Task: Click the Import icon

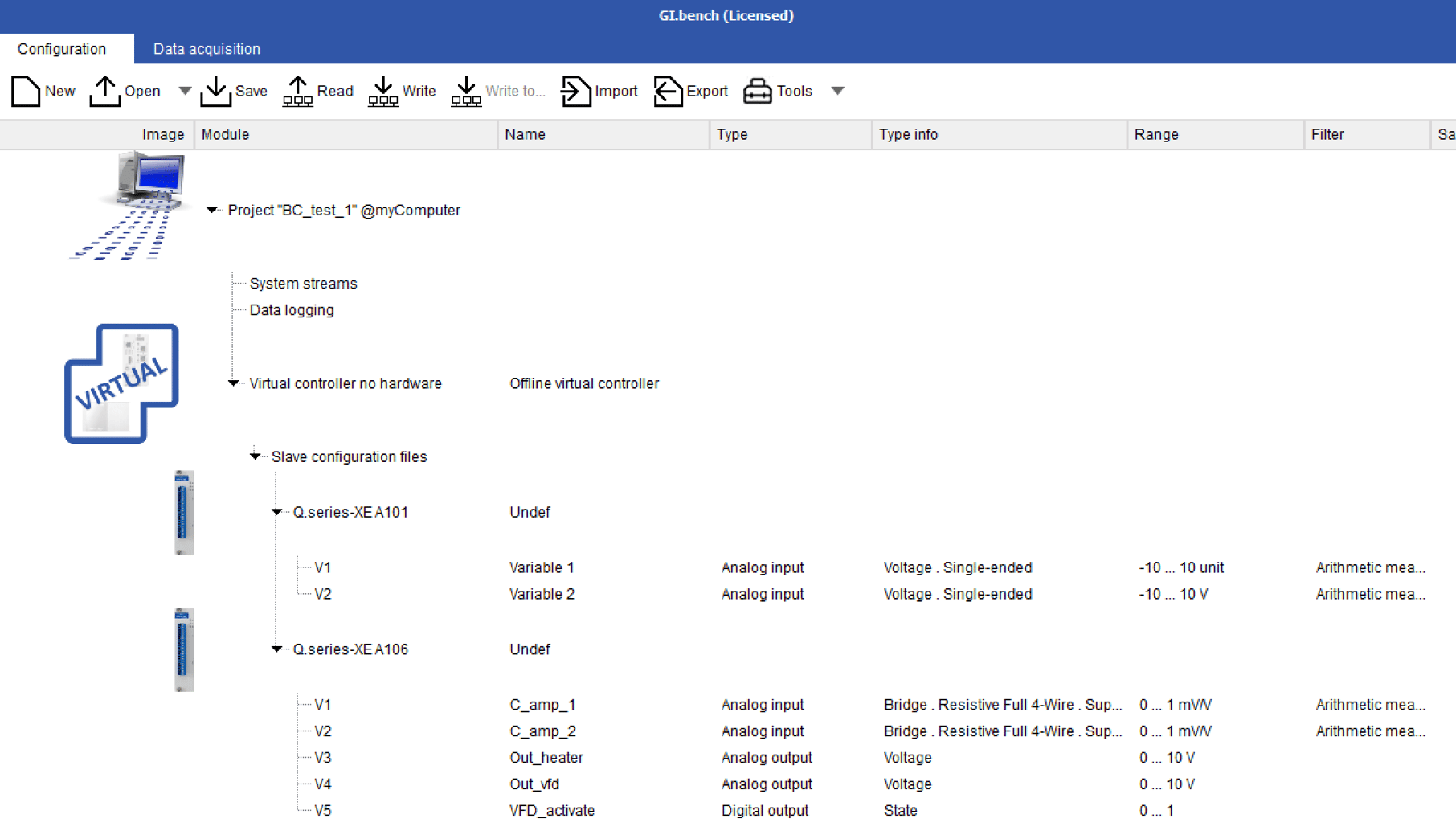Action: pyautogui.click(x=575, y=91)
